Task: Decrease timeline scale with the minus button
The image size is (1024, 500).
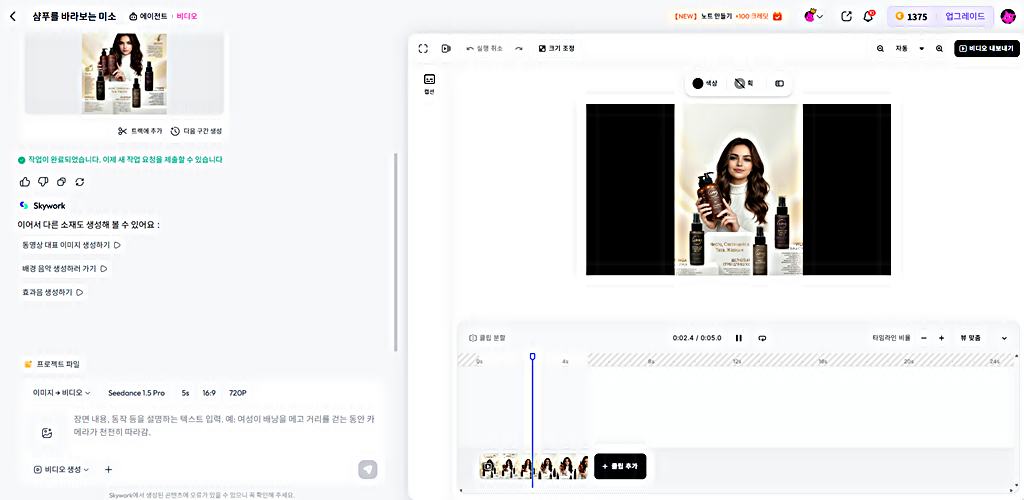Action: click(924, 338)
